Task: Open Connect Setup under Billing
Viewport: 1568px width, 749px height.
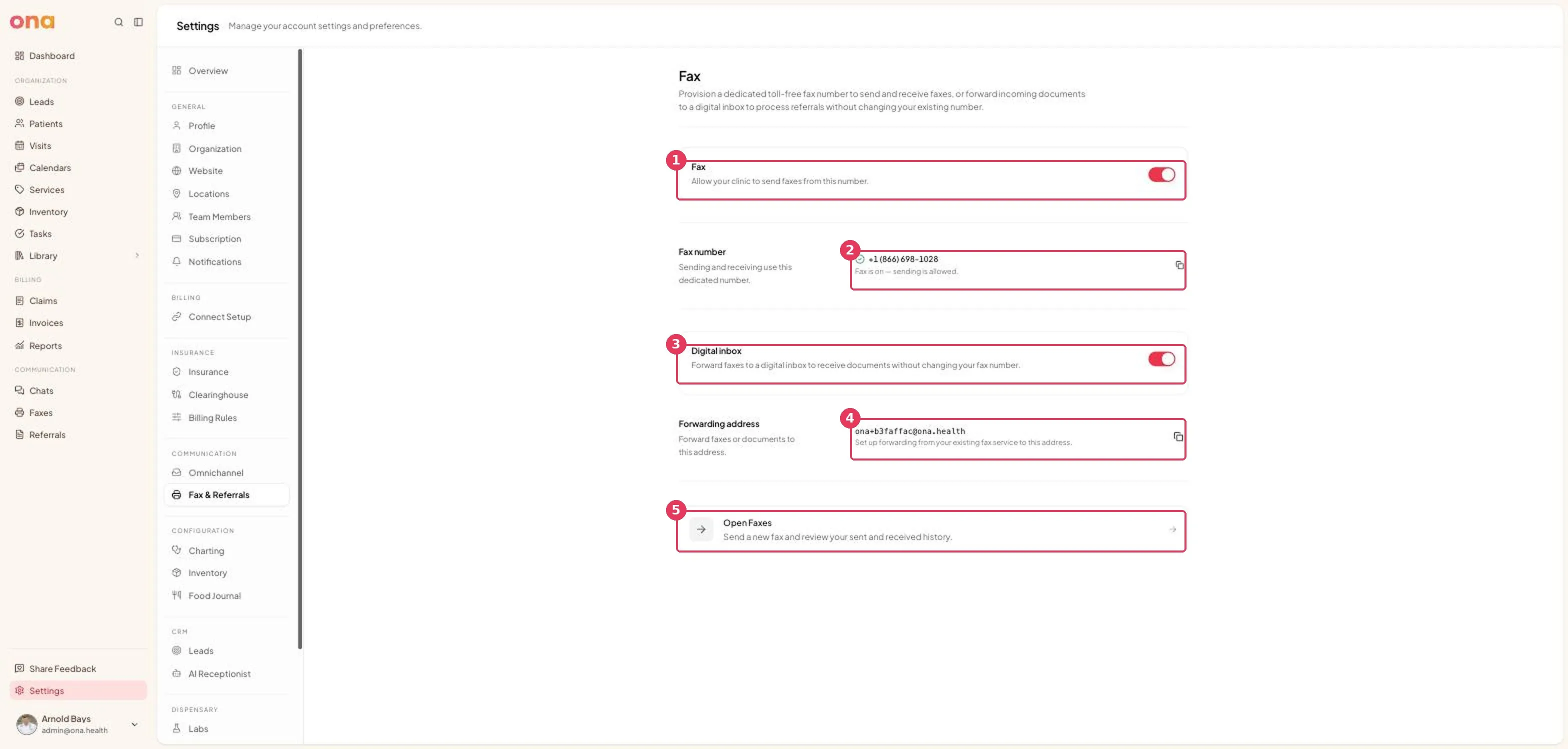Action: [226, 317]
